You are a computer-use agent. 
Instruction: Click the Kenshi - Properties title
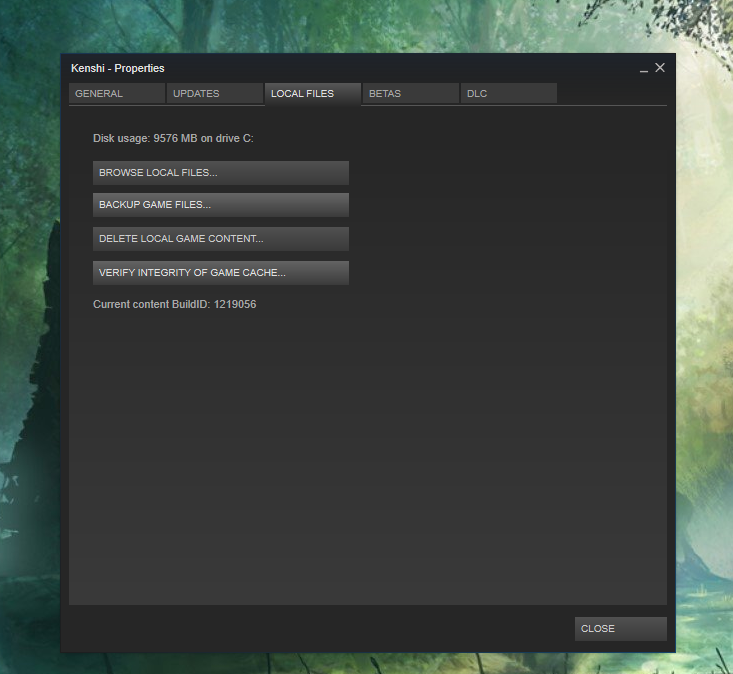click(x=118, y=68)
